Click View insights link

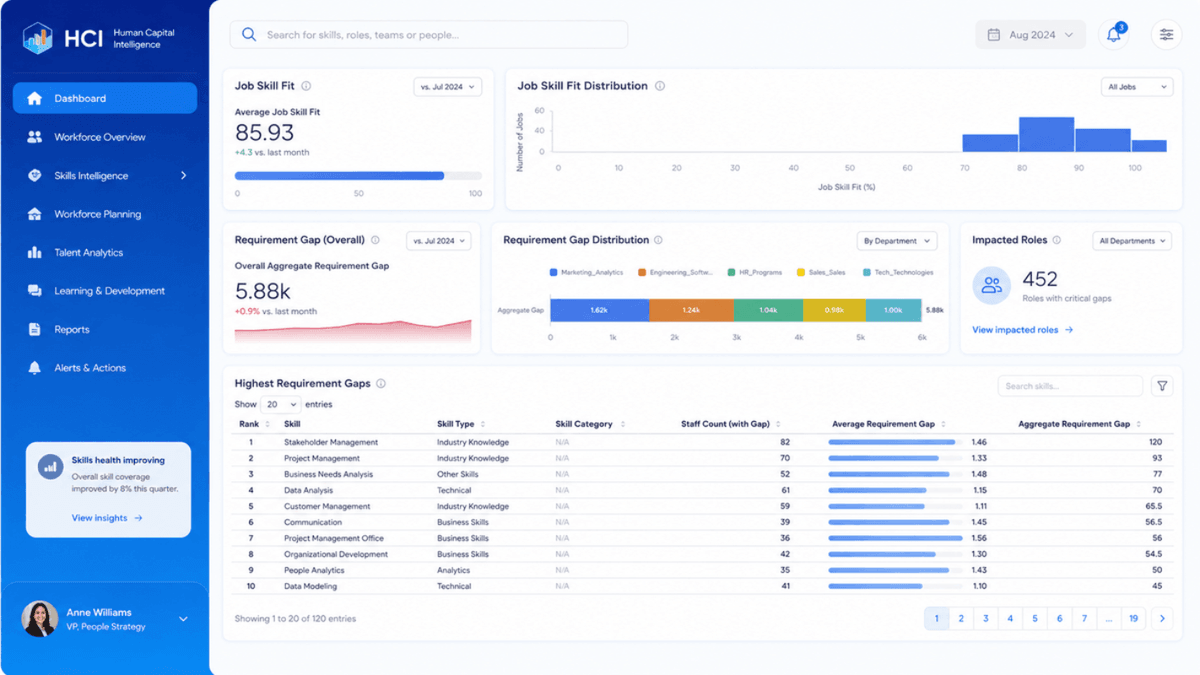tap(107, 518)
